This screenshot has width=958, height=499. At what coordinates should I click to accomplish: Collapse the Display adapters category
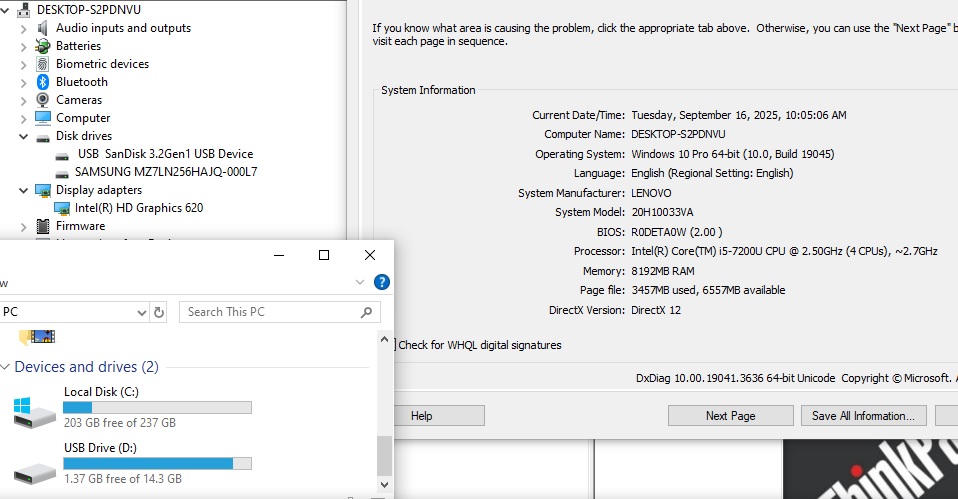24,190
